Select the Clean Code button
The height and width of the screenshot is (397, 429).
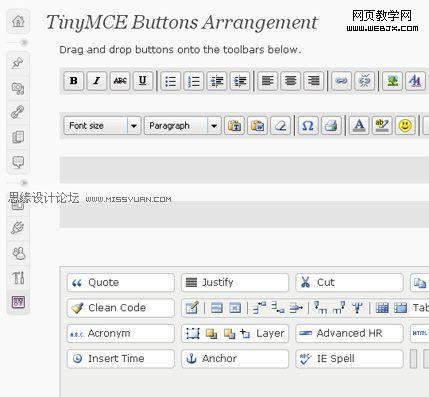[121, 308]
